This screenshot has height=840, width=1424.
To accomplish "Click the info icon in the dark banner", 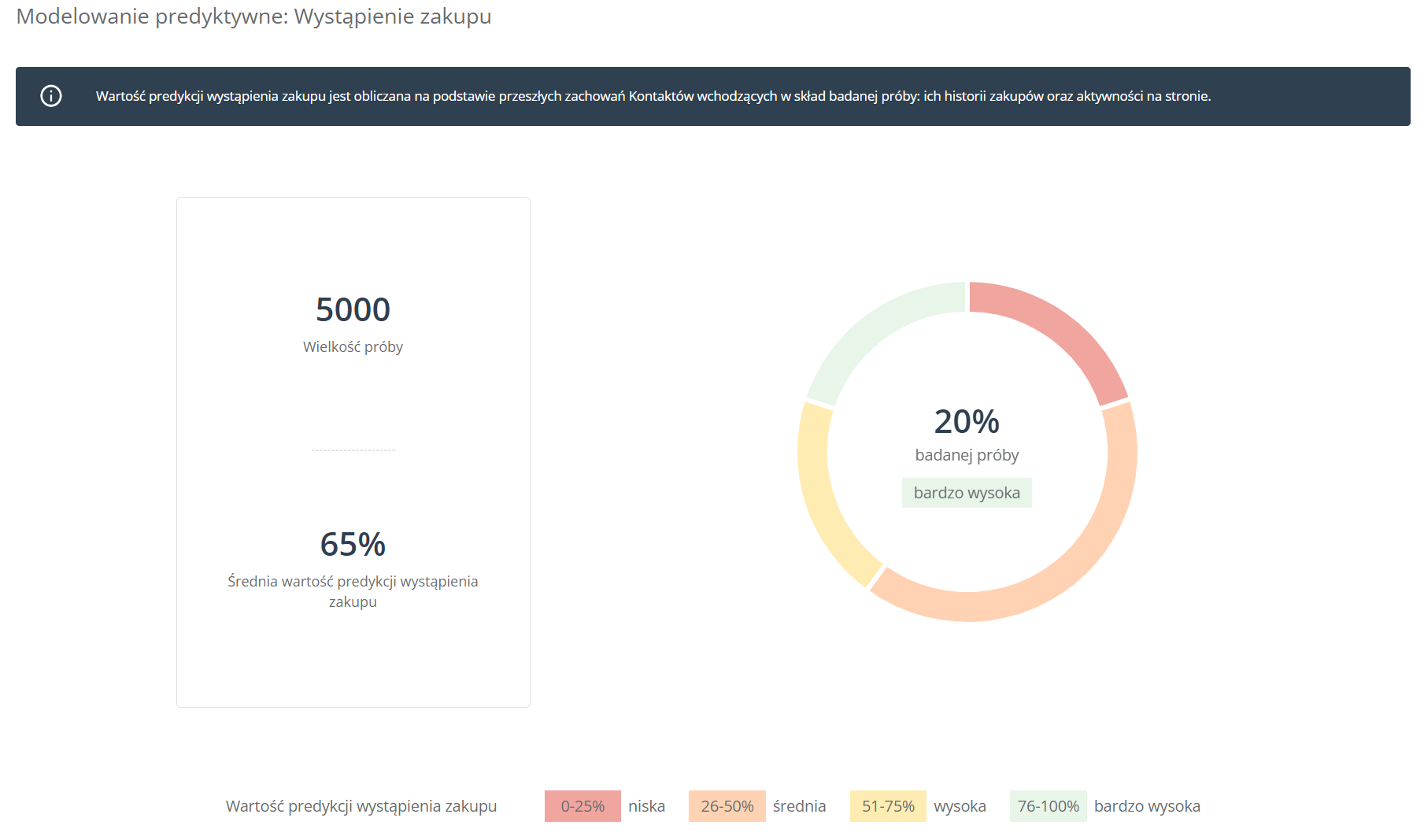I will coord(51,96).
